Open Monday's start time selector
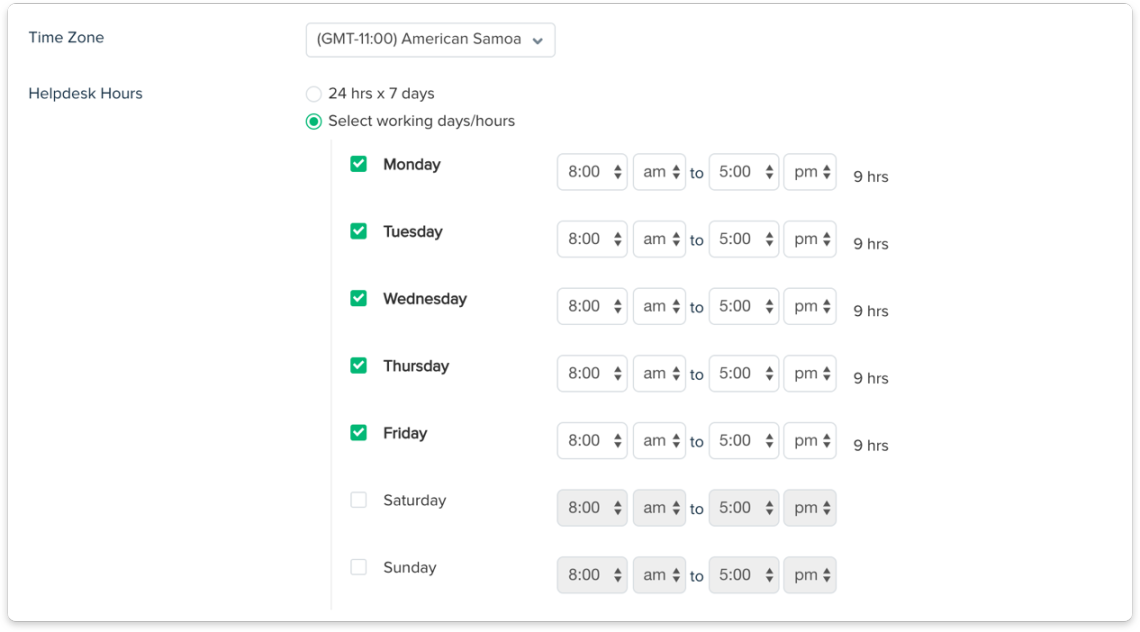 pyautogui.click(x=591, y=171)
